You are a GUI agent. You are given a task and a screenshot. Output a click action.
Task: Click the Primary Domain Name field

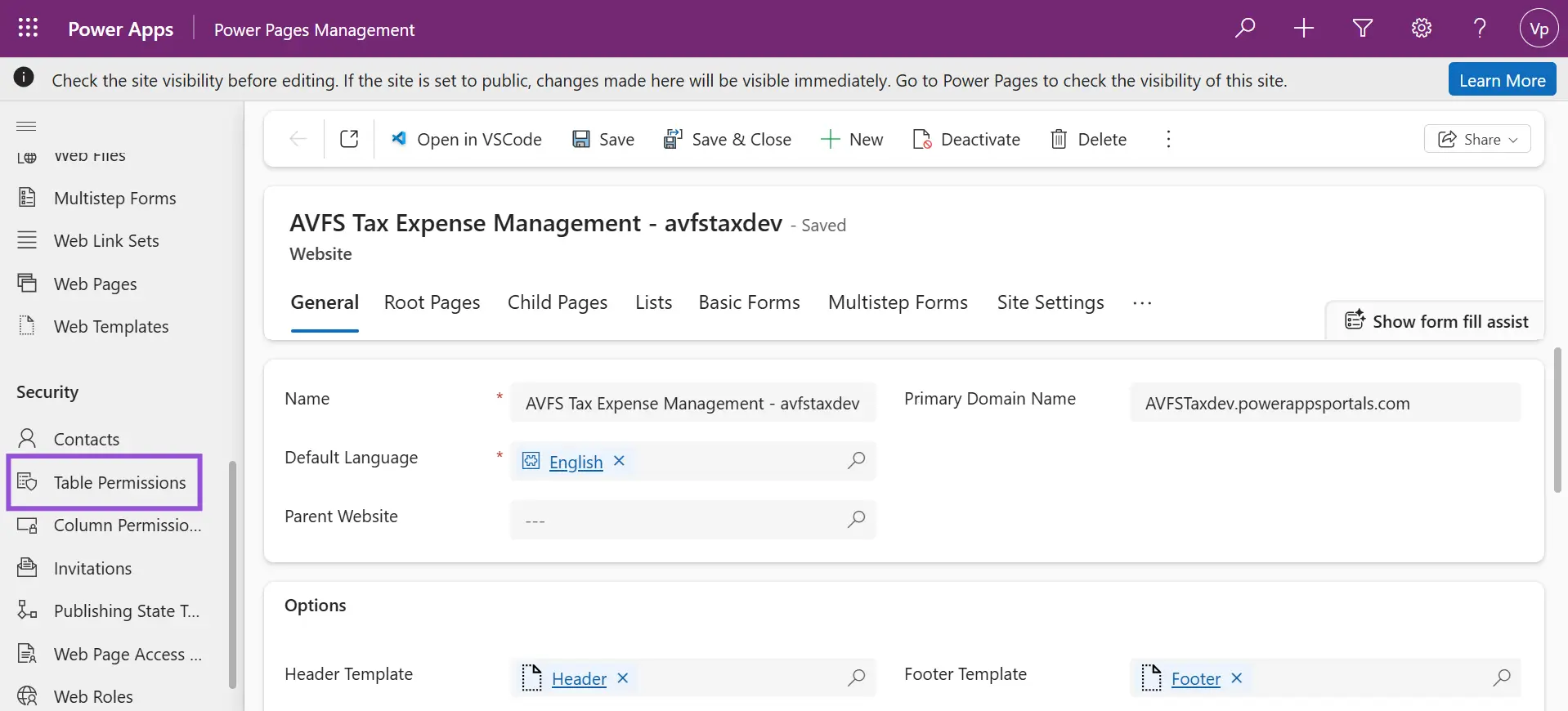1325,403
